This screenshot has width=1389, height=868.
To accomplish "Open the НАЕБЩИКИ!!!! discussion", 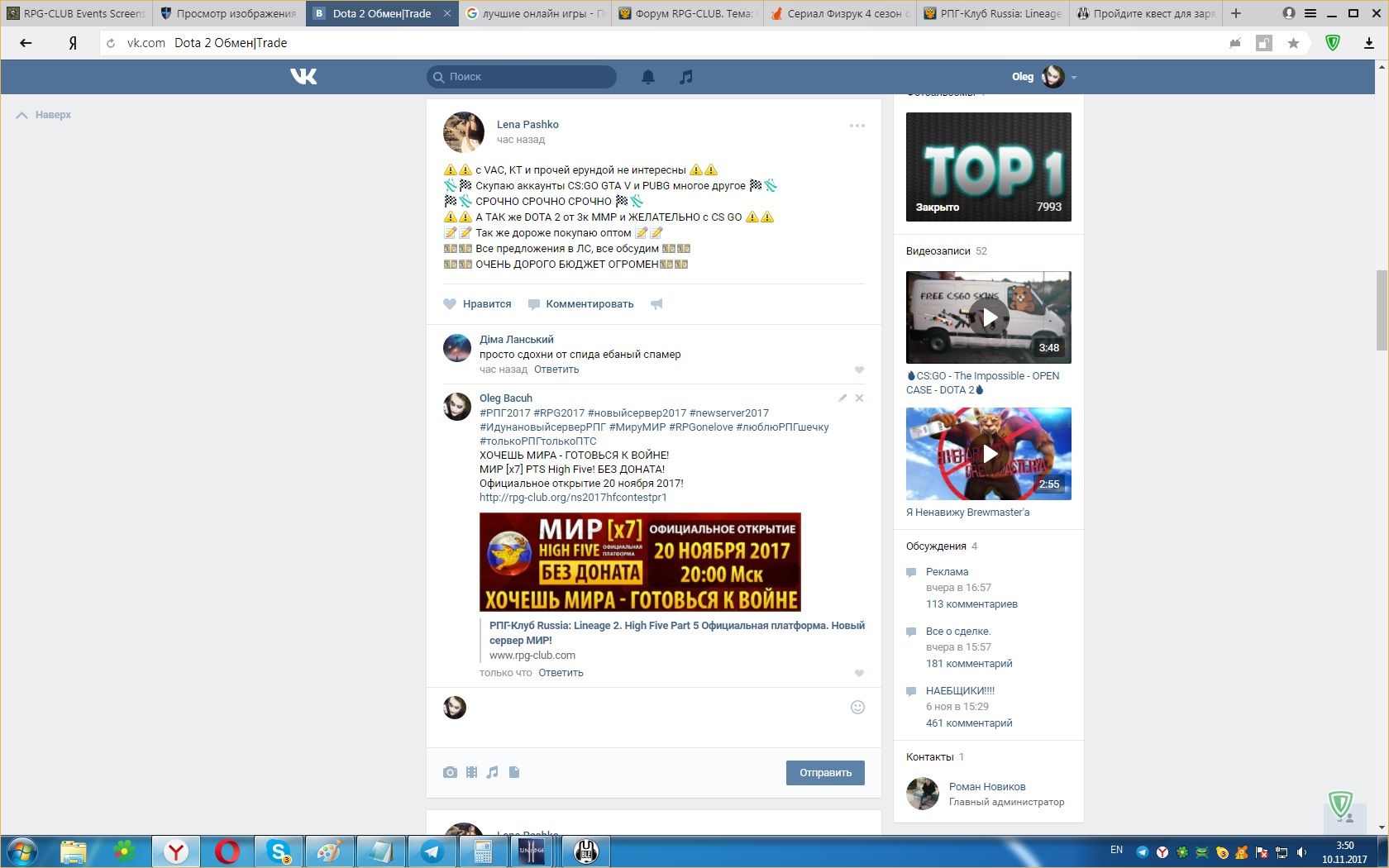I will pyautogui.click(x=960, y=691).
